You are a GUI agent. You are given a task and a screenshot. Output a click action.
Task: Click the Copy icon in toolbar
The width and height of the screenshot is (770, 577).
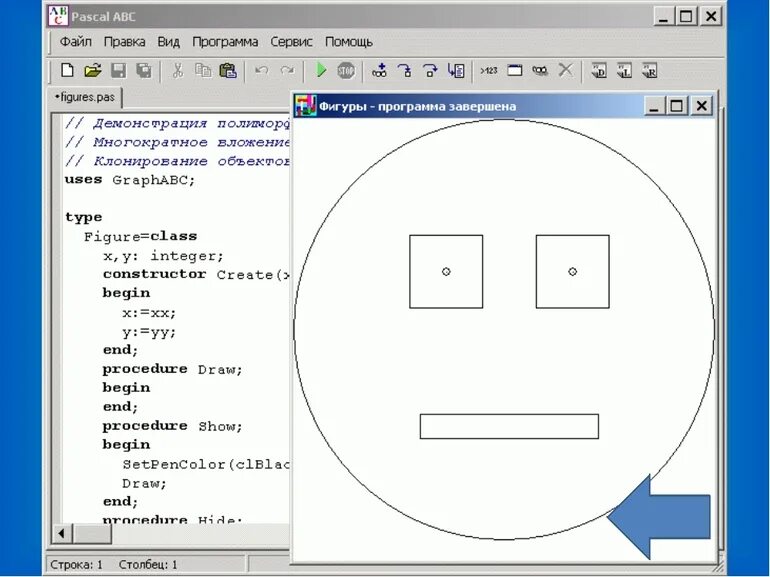pos(203,71)
